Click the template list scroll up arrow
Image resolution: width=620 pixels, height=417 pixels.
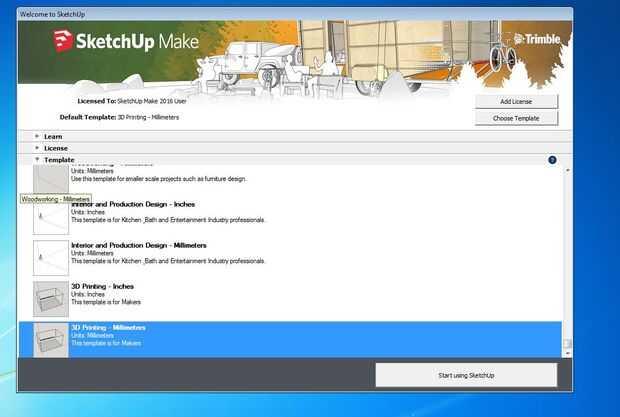point(567,170)
